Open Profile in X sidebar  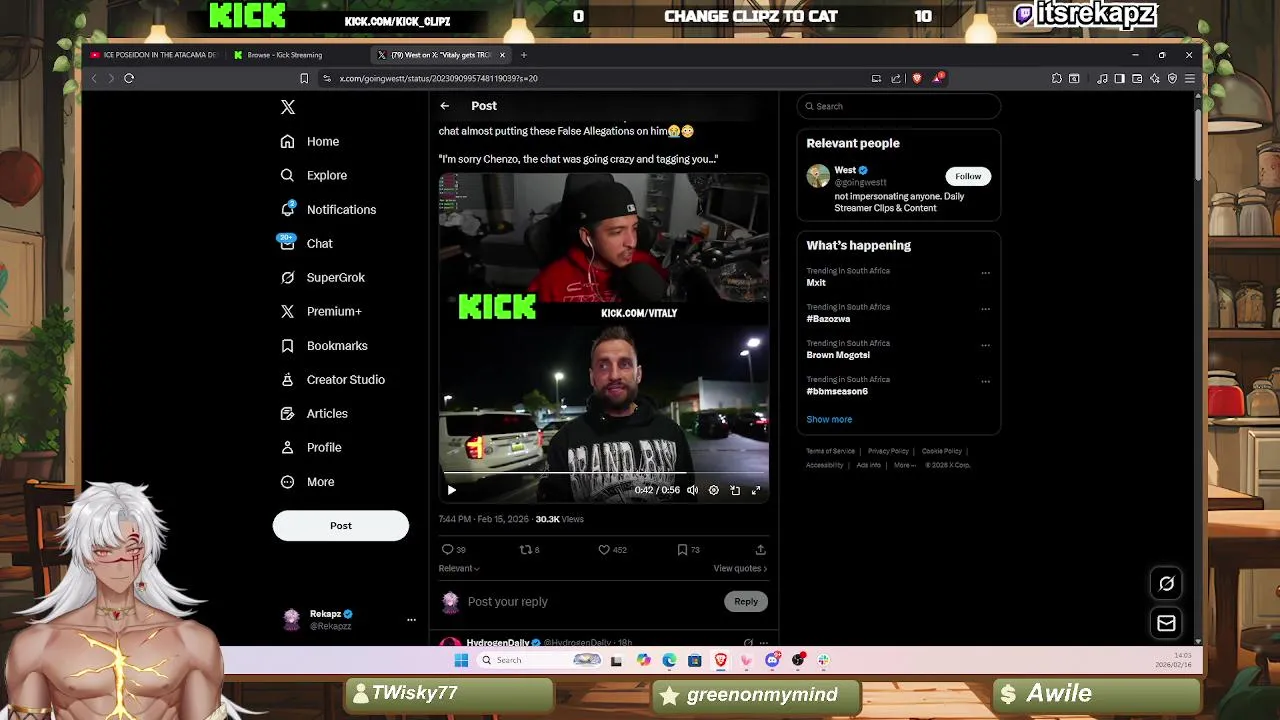310,447
